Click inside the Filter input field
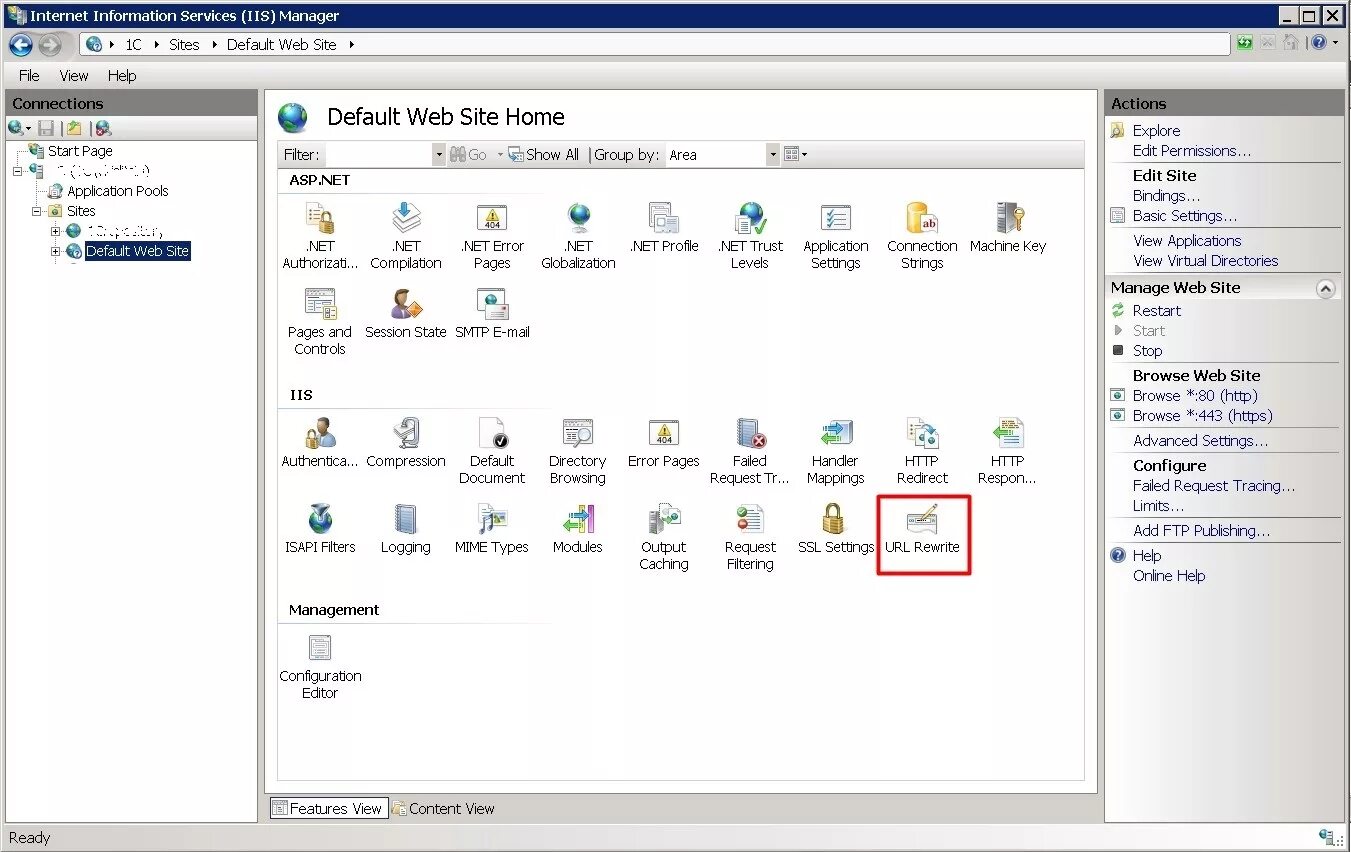Image resolution: width=1351 pixels, height=852 pixels. point(378,155)
